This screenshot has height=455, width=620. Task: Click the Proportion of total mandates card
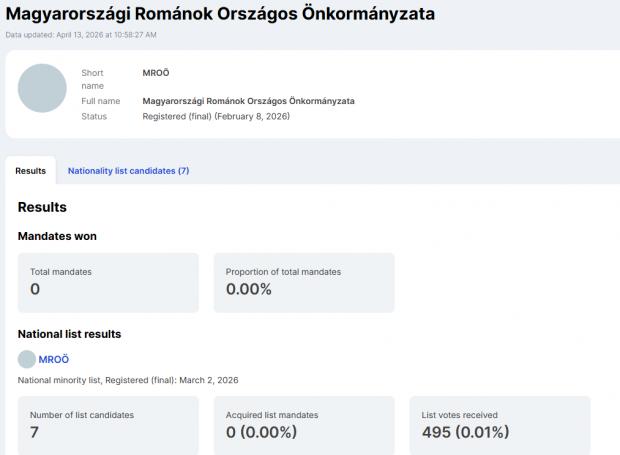click(x=304, y=282)
